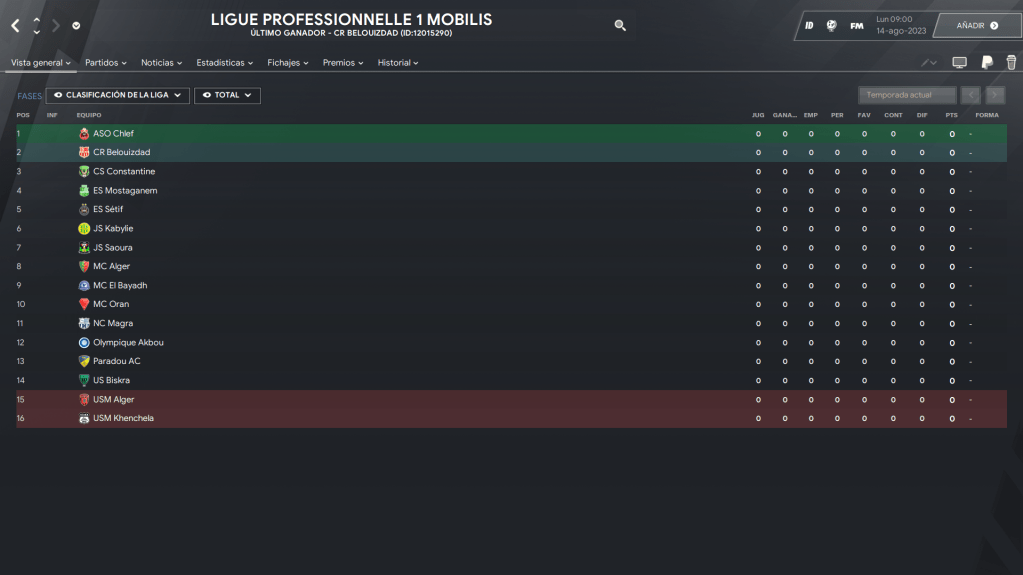Click the FM menu icon
The width and height of the screenshot is (1023, 575).
tap(857, 25)
